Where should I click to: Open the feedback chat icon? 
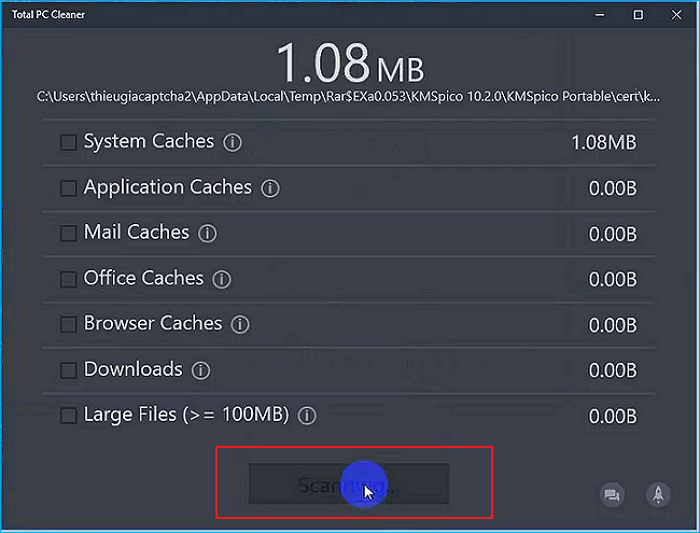pyautogui.click(x=612, y=495)
